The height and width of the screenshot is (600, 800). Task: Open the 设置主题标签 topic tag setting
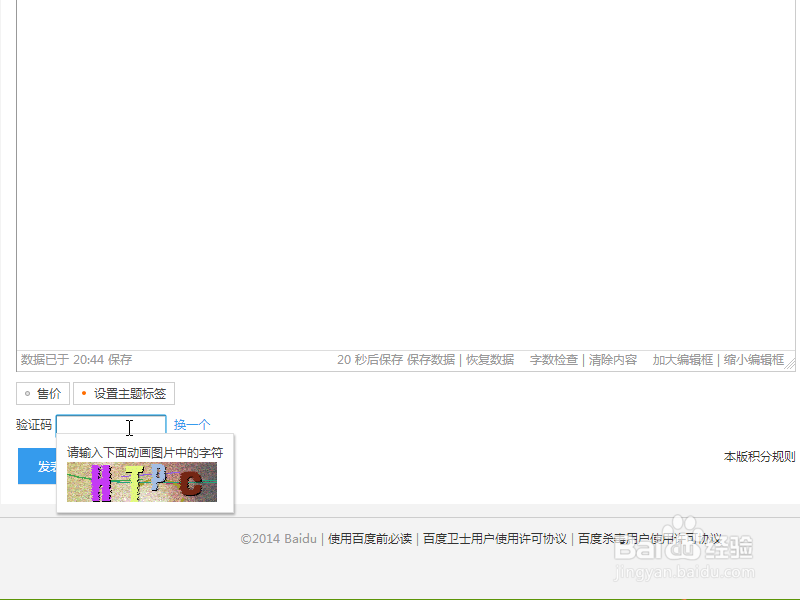click(123, 392)
